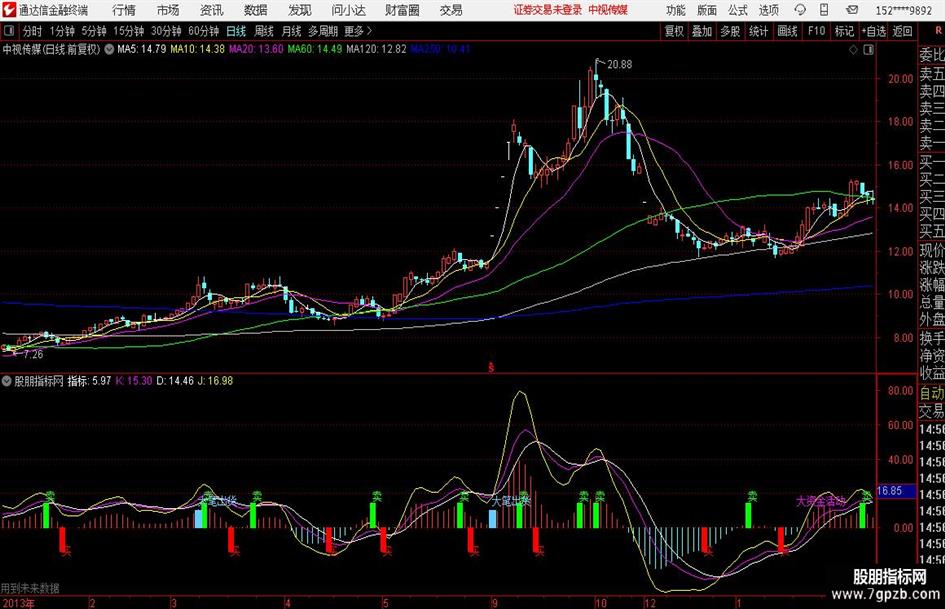The image size is (945, 609).
Task: Click the account number 152****9892
Action: coord(903,10)
